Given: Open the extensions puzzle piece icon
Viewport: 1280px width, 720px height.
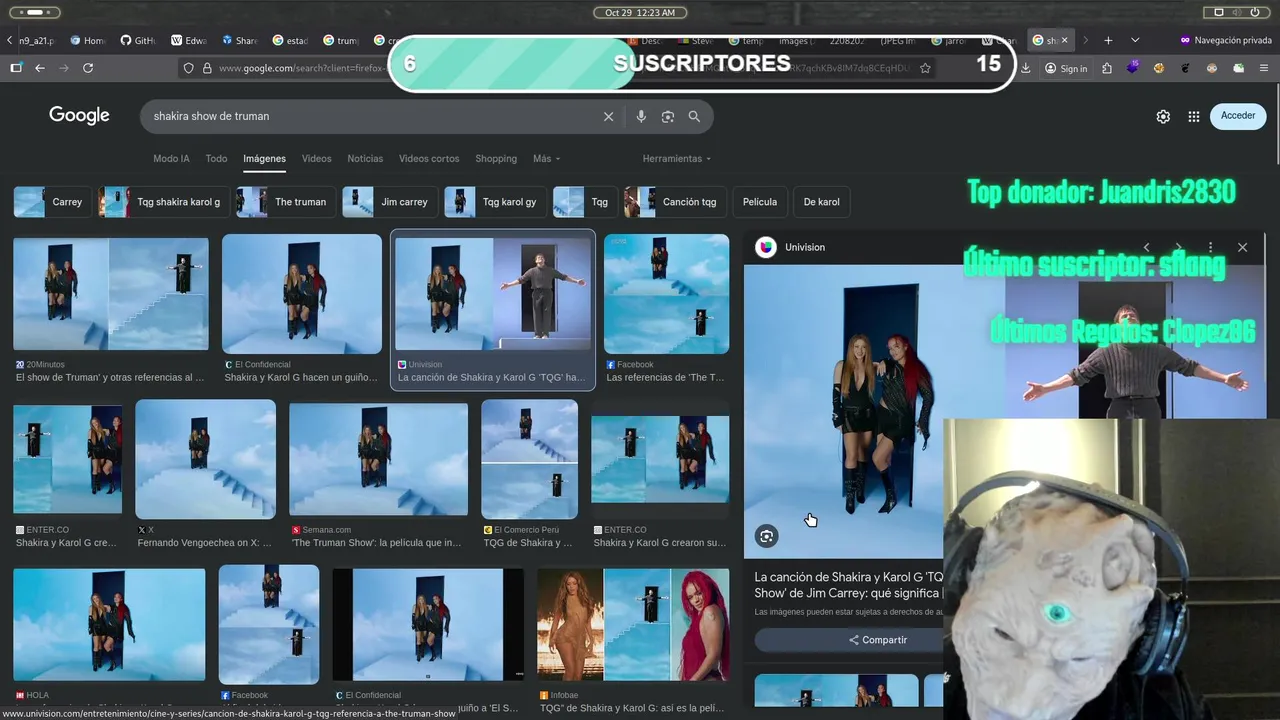Looking at the screenshot, I should [x=1107, y=68].
